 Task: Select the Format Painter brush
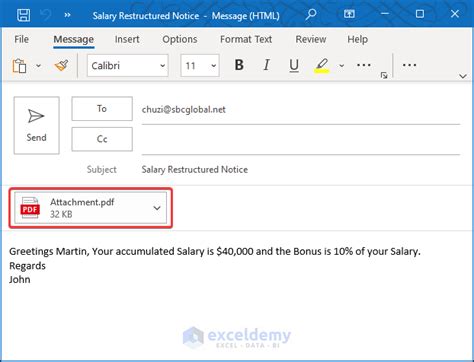point(62,65)
